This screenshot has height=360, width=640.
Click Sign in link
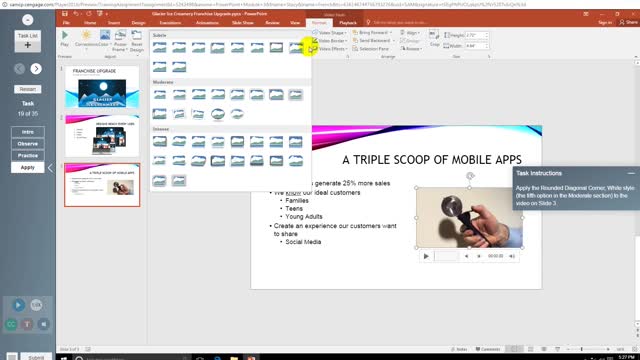point(605,22)
